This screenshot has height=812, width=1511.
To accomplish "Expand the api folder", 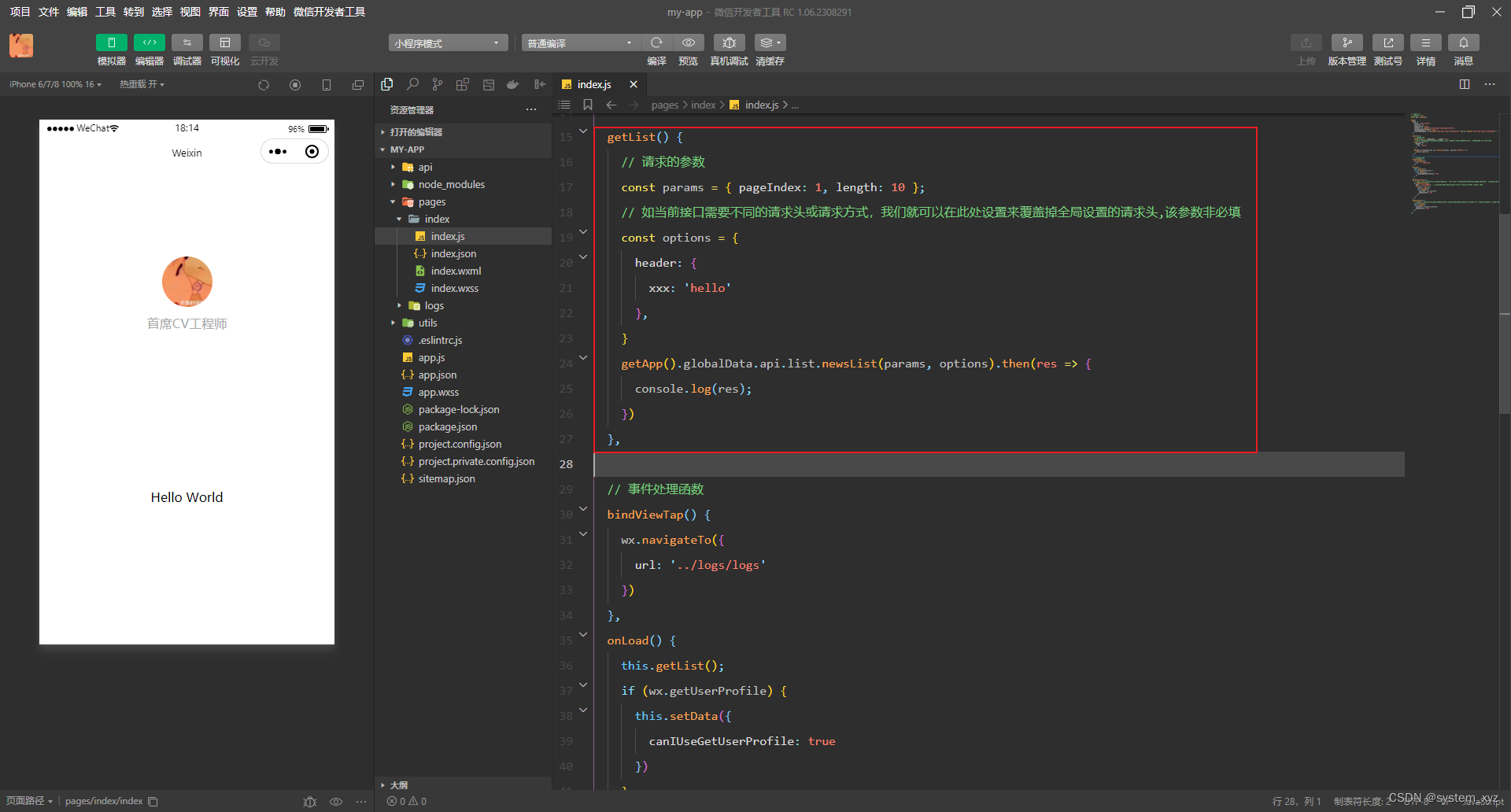I will [x=464, y=167].
